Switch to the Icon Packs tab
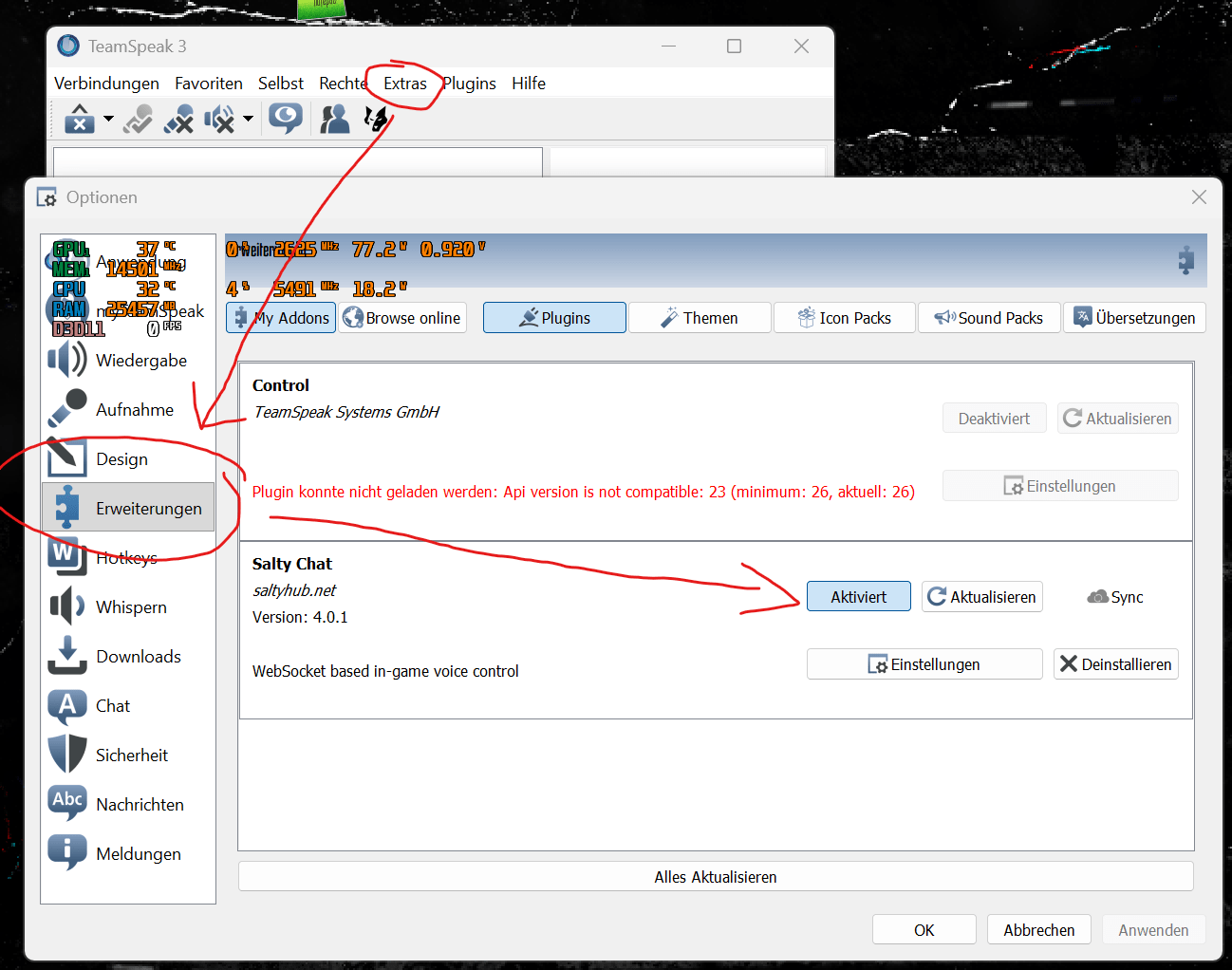 point(845,318)
